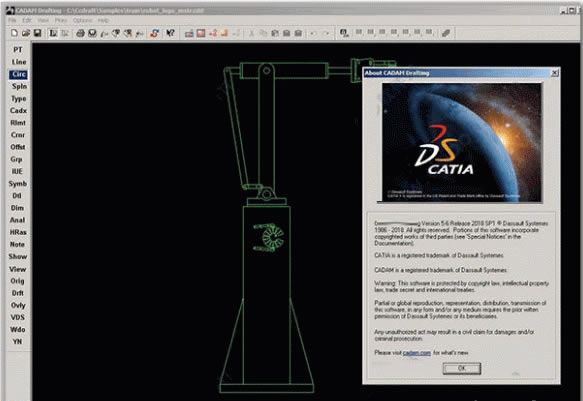This screenshot has width=583, height=401.
Task: Select the Spln spline function
Action: (19, 87)
